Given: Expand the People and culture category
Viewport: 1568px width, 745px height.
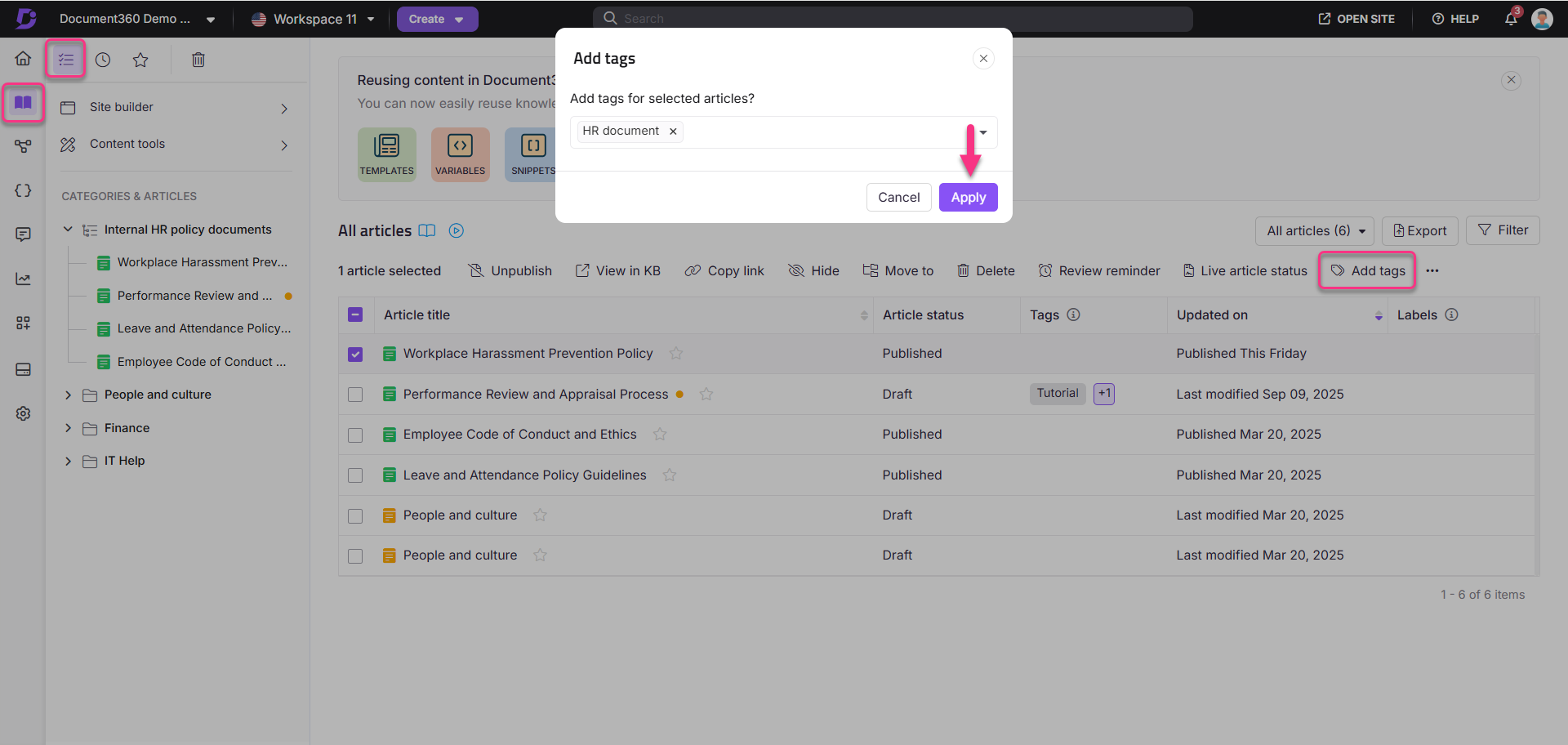Looking at the screenshot, I should coord(69,395).
